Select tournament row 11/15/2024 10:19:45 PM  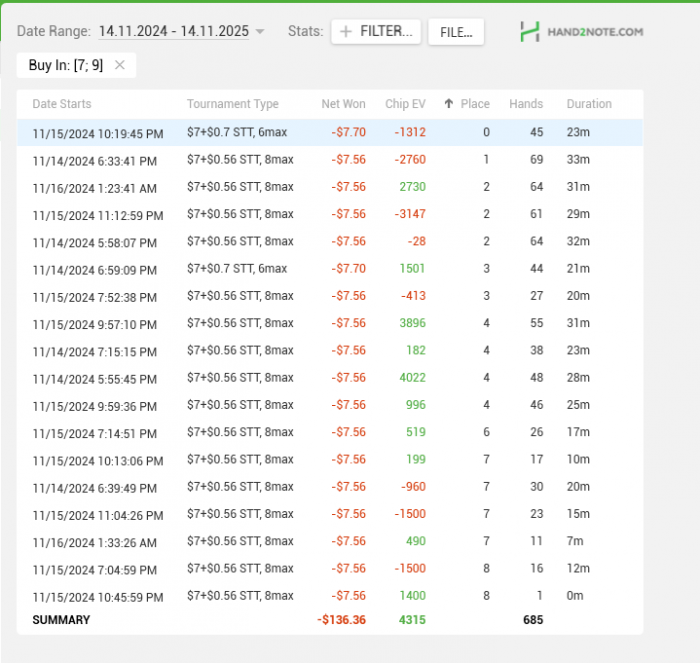[98, 133]
